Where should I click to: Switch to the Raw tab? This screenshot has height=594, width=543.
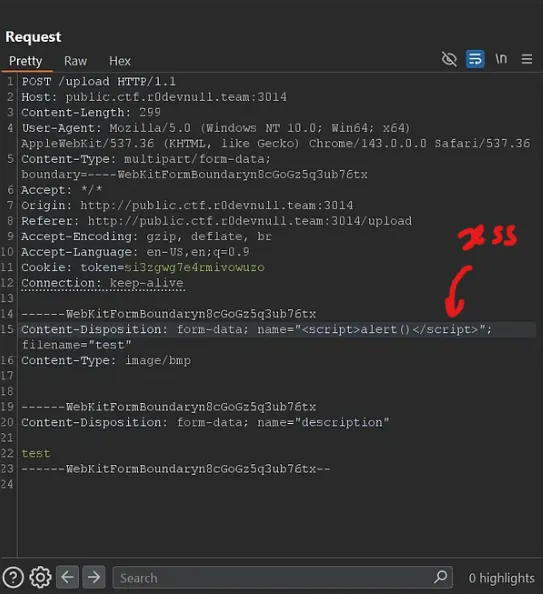coord(75,61)
